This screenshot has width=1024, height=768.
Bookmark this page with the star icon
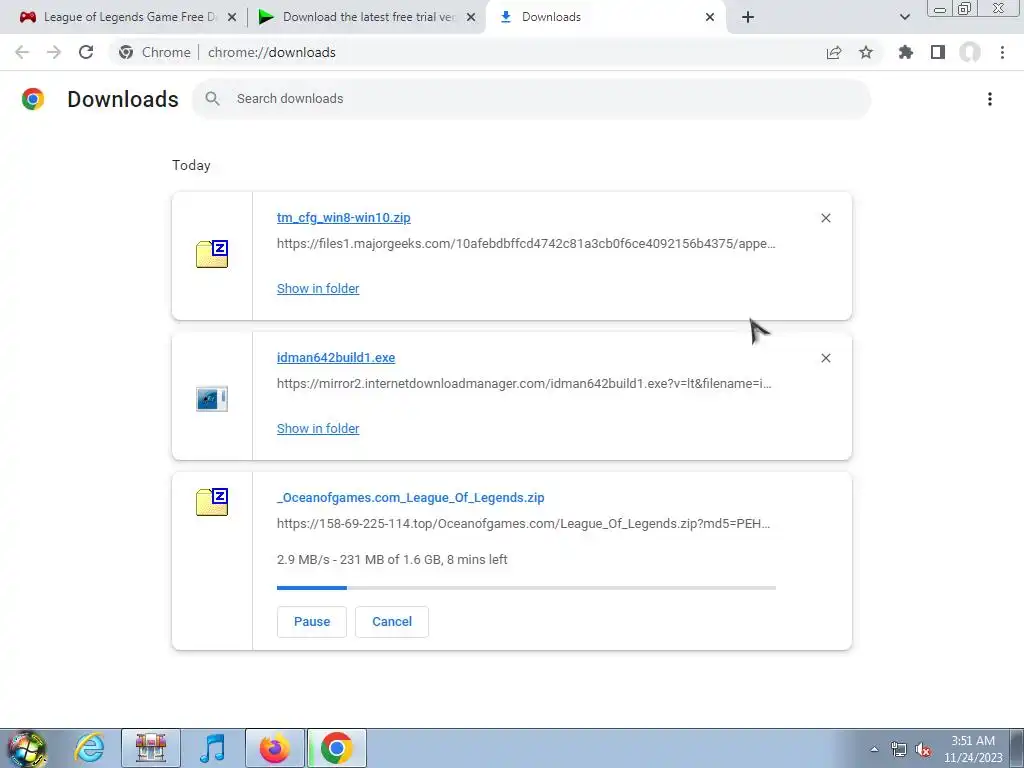tap(866, 52)
